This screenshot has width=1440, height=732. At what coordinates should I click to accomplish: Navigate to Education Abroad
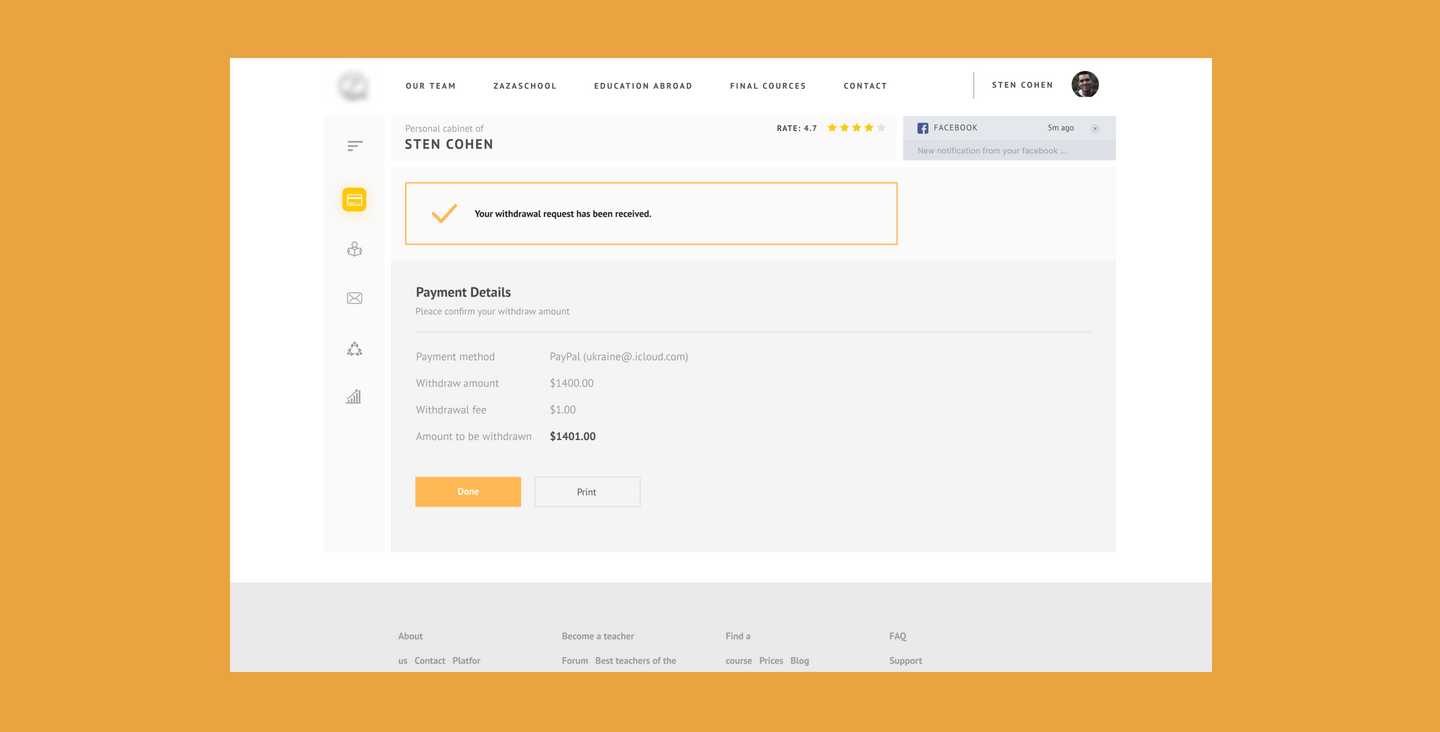tap(643, 86)
